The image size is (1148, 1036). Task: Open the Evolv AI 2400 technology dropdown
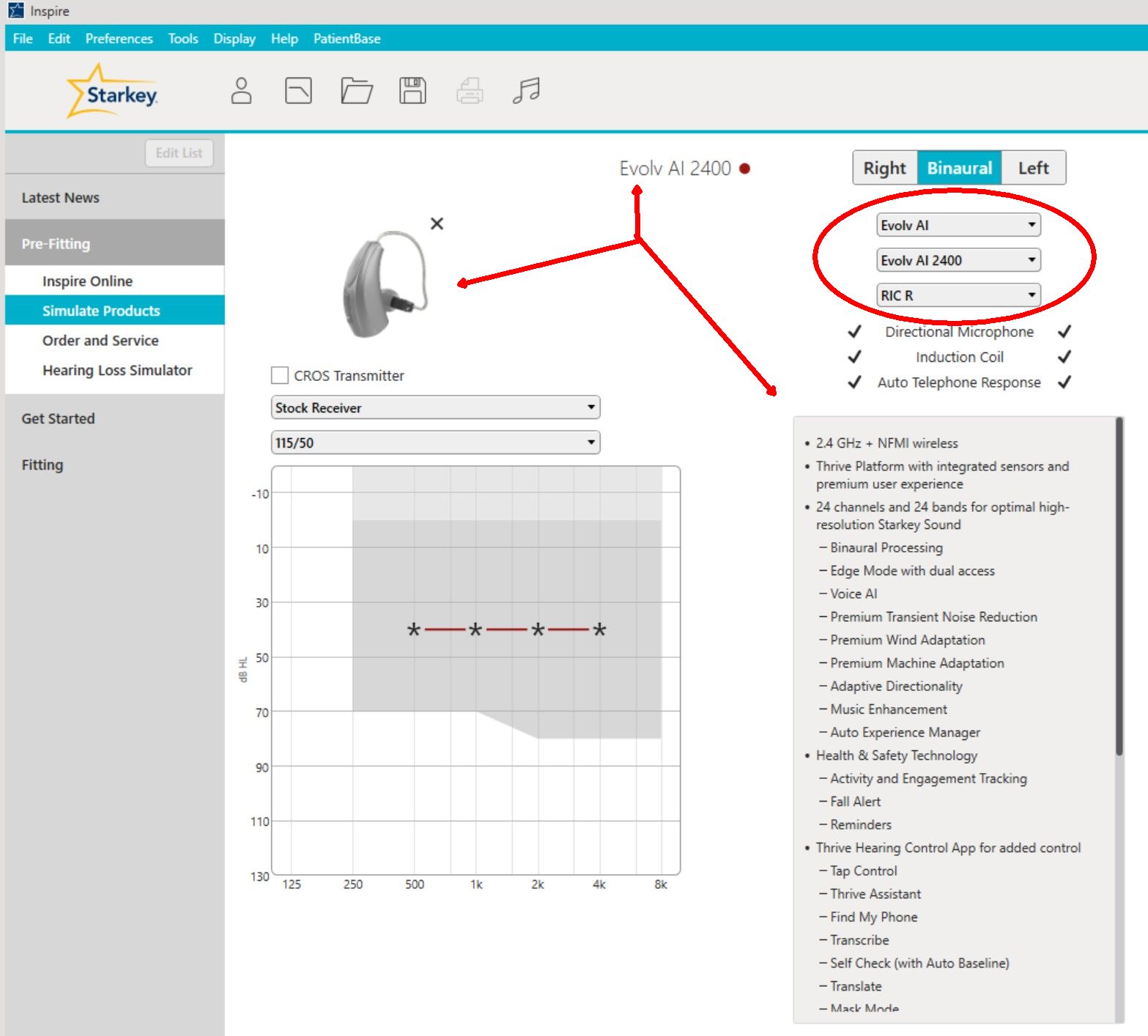pos(958,260)
